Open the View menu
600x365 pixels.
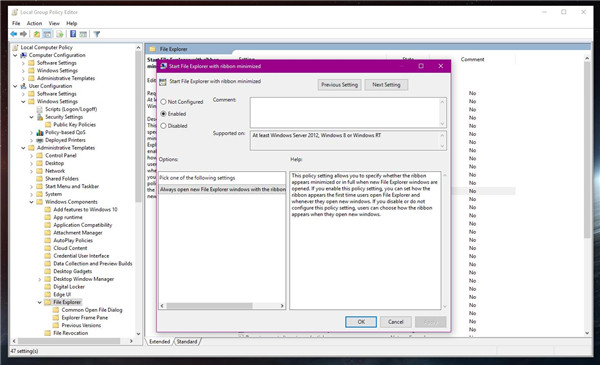point(54,23)
